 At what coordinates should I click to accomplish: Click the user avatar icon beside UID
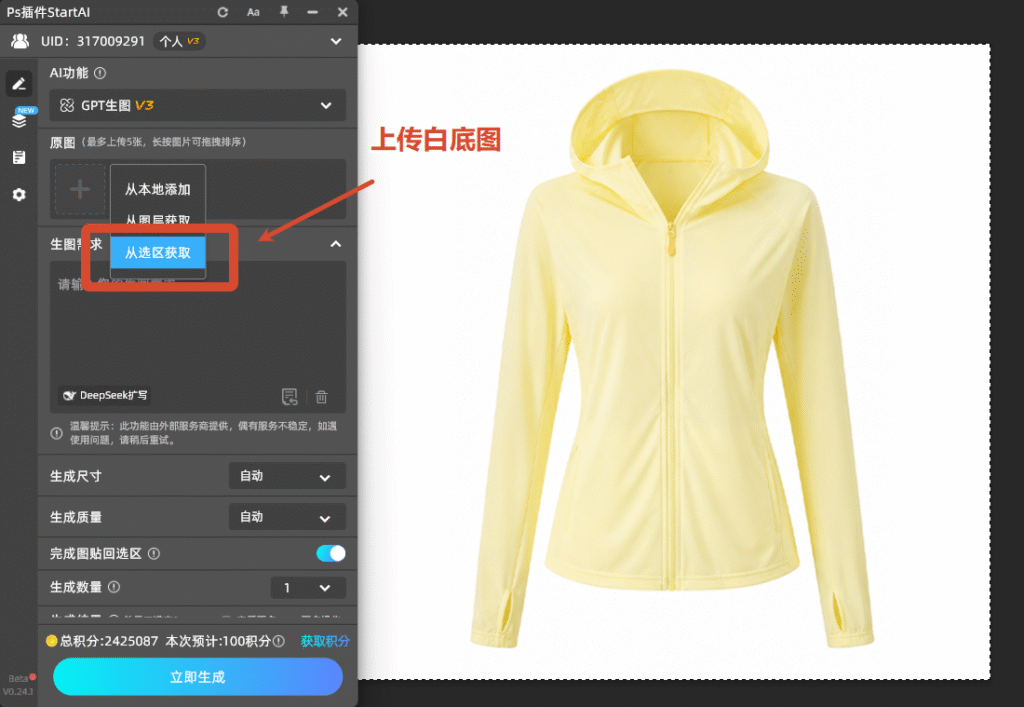click(20, 41)
